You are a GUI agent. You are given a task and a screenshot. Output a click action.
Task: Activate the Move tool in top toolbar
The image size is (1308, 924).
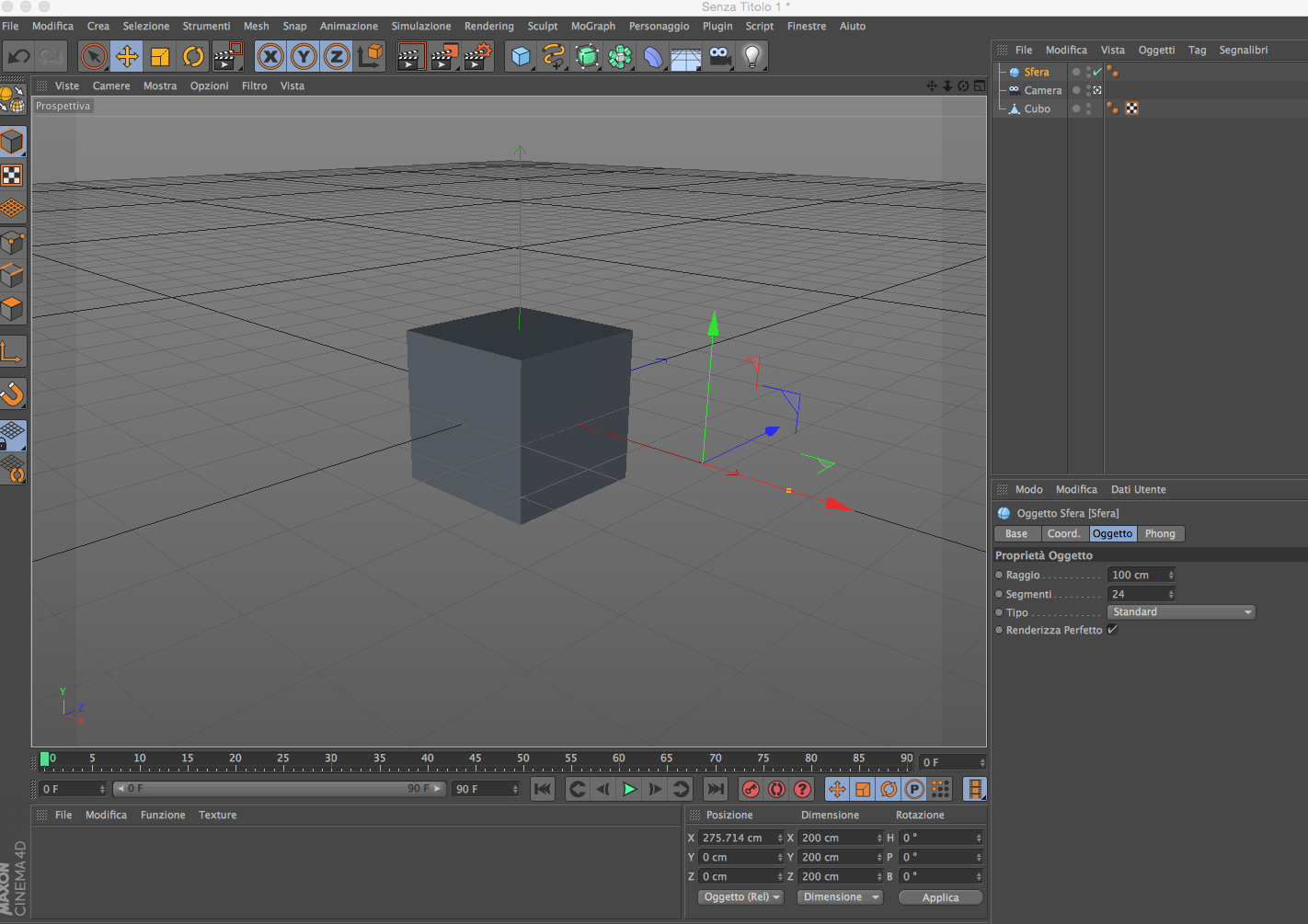coord(127,57)
